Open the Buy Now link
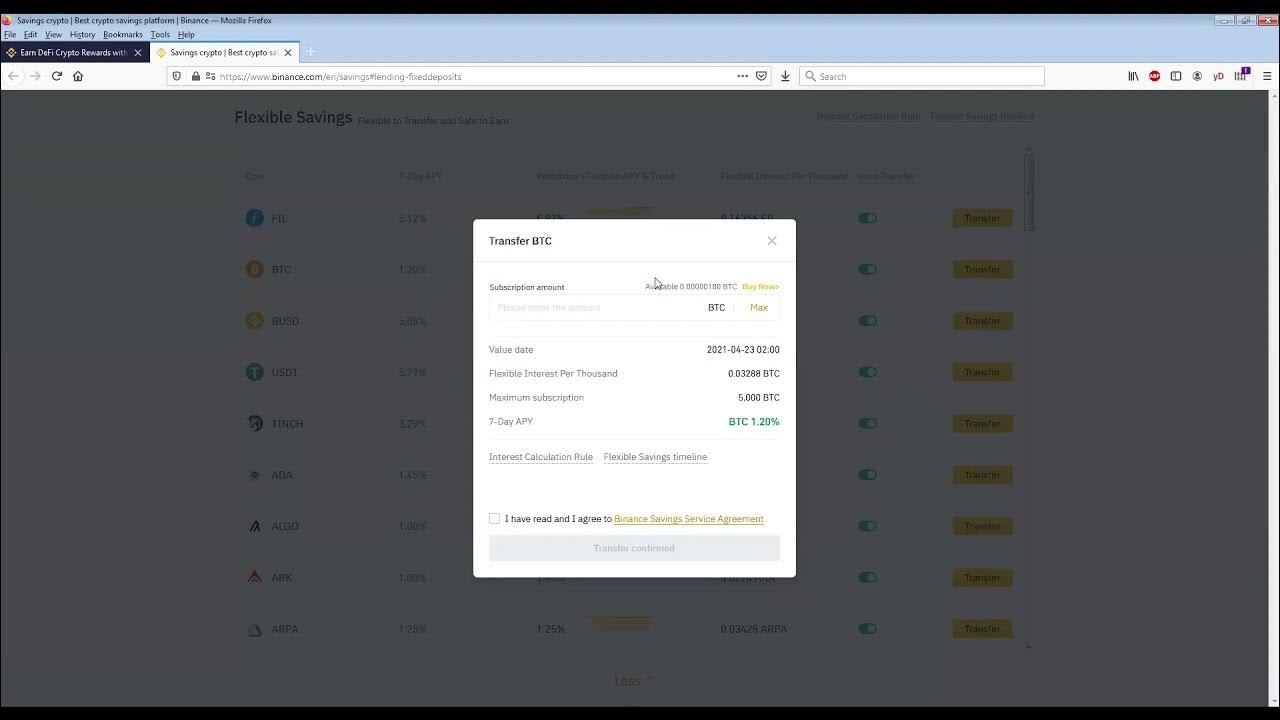1280x720 pixels. coord(761,287)
